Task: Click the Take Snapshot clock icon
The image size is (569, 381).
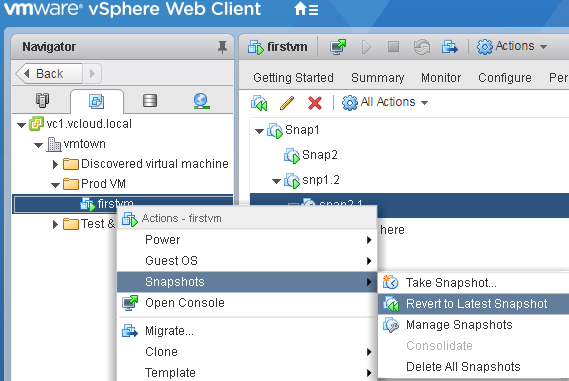Action: pos(390,282)
